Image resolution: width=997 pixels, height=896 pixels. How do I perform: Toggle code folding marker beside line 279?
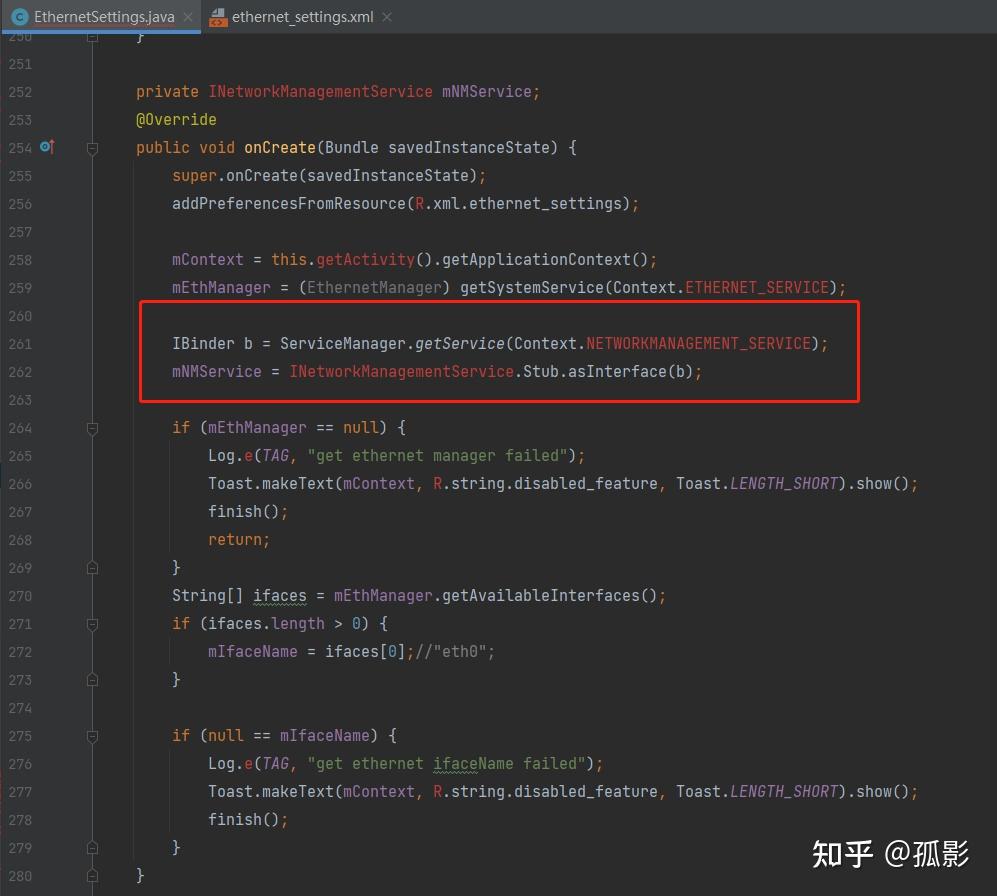click(x=92, y=847)
